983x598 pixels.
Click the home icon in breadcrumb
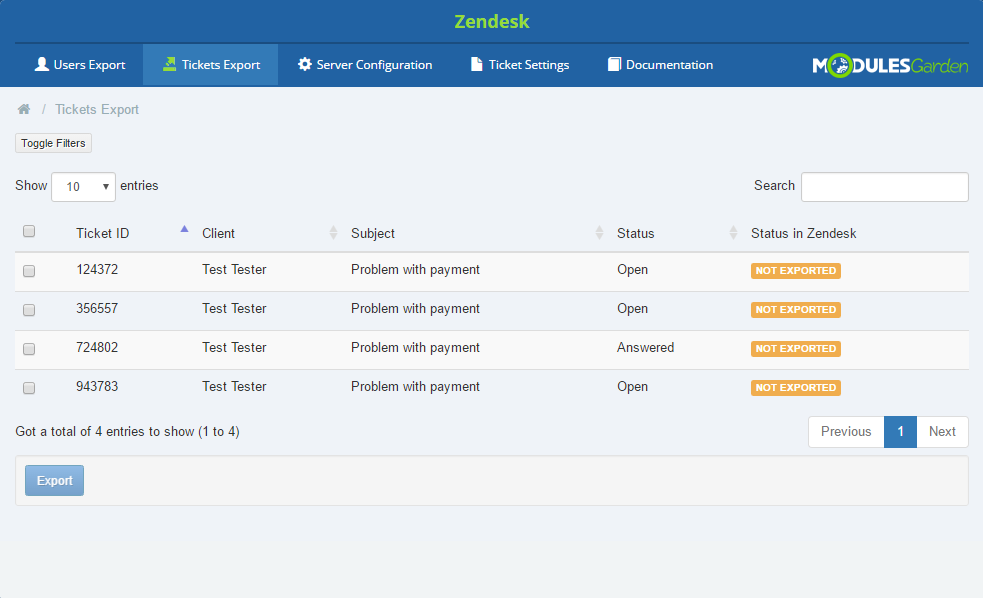pyautogui.click(x=24, y=109)
